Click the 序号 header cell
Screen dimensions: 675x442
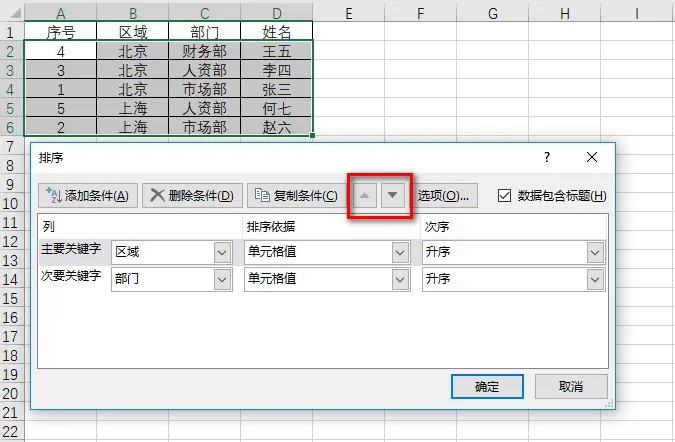coord(61,31)
